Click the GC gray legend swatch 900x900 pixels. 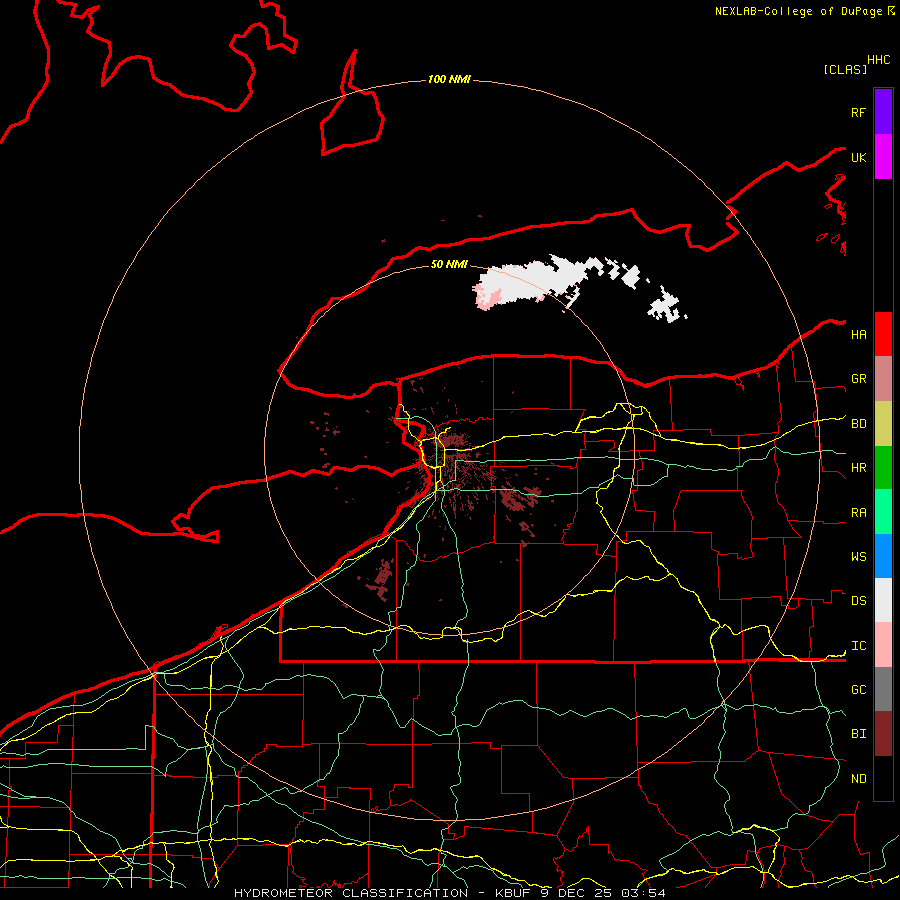[x=883, y=689]
